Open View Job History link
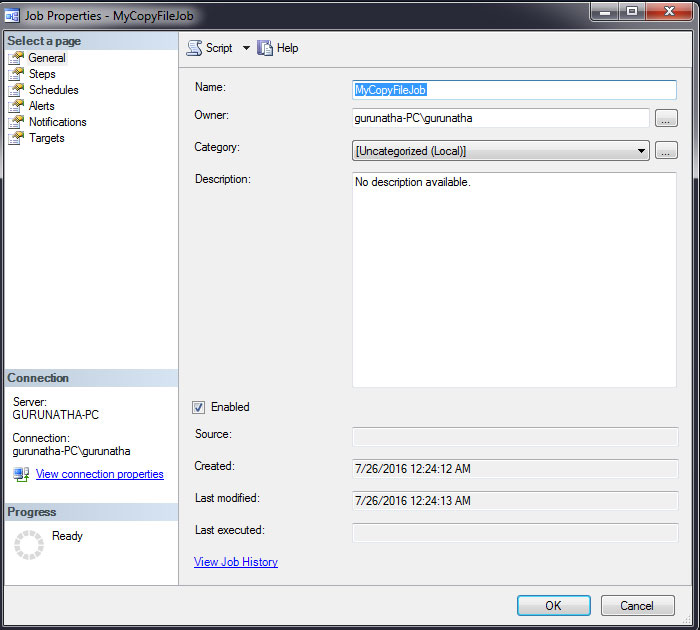Image resolution: width=700 pixels, height=630 pixels. point(236,562)
